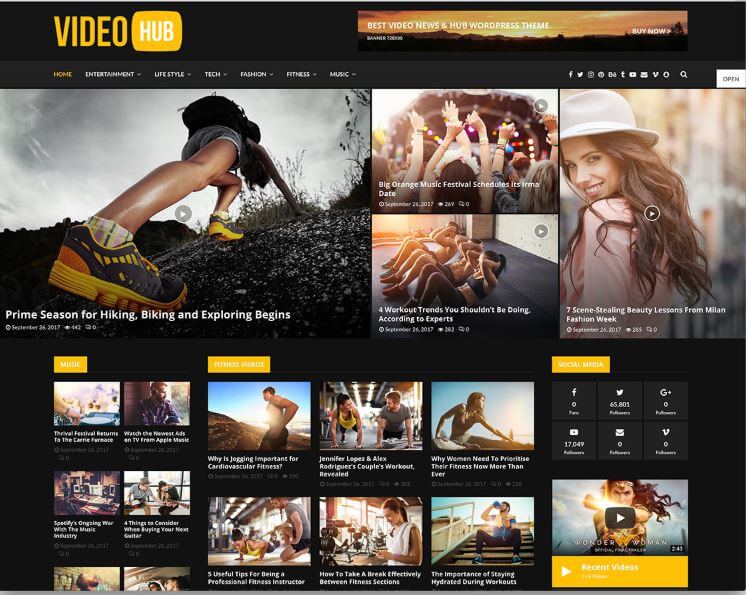Image resolution: width=746 pixels, height=595 pixels.
Task: Open the search magnifier in the navigation bar
Action: click(684, 75)
